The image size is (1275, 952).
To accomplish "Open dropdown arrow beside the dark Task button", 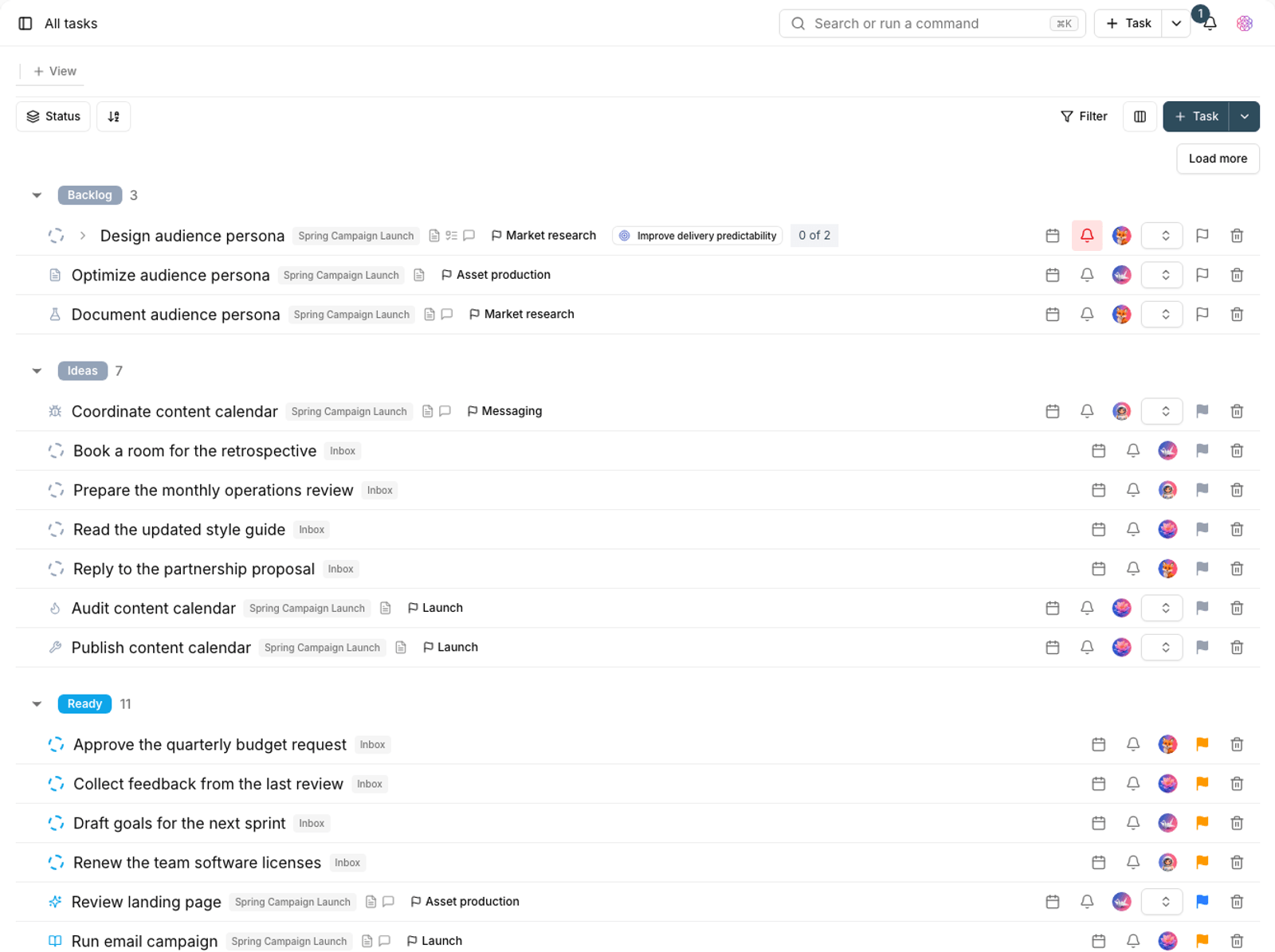I will point(1245,116).
